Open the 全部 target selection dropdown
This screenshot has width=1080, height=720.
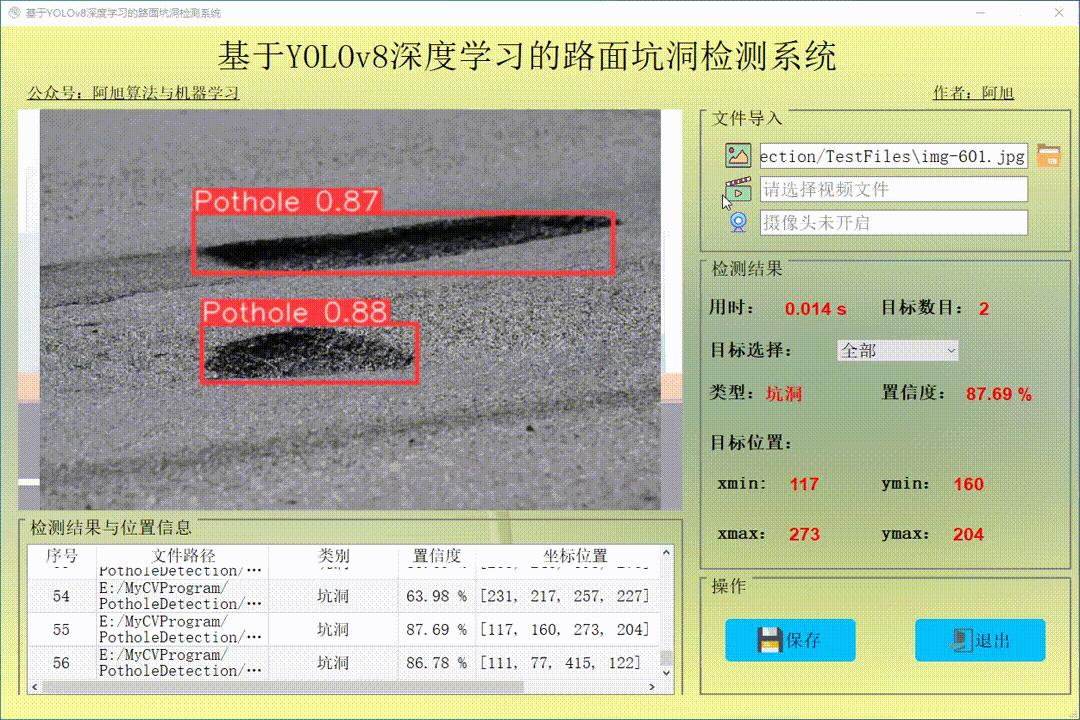pos(896,351)
